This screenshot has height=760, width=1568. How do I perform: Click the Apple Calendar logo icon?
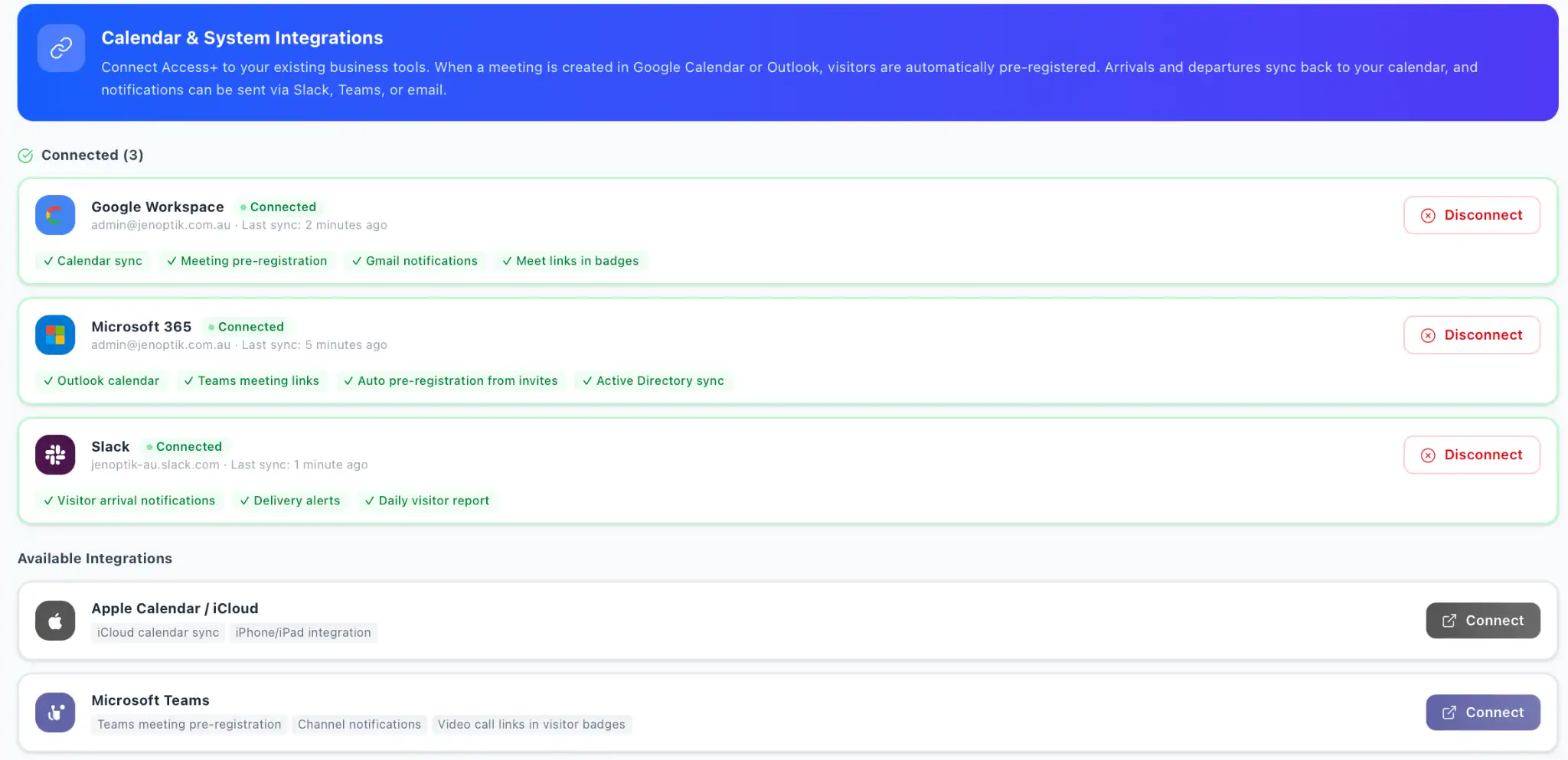pyautogui.click(x=55, y=621)
